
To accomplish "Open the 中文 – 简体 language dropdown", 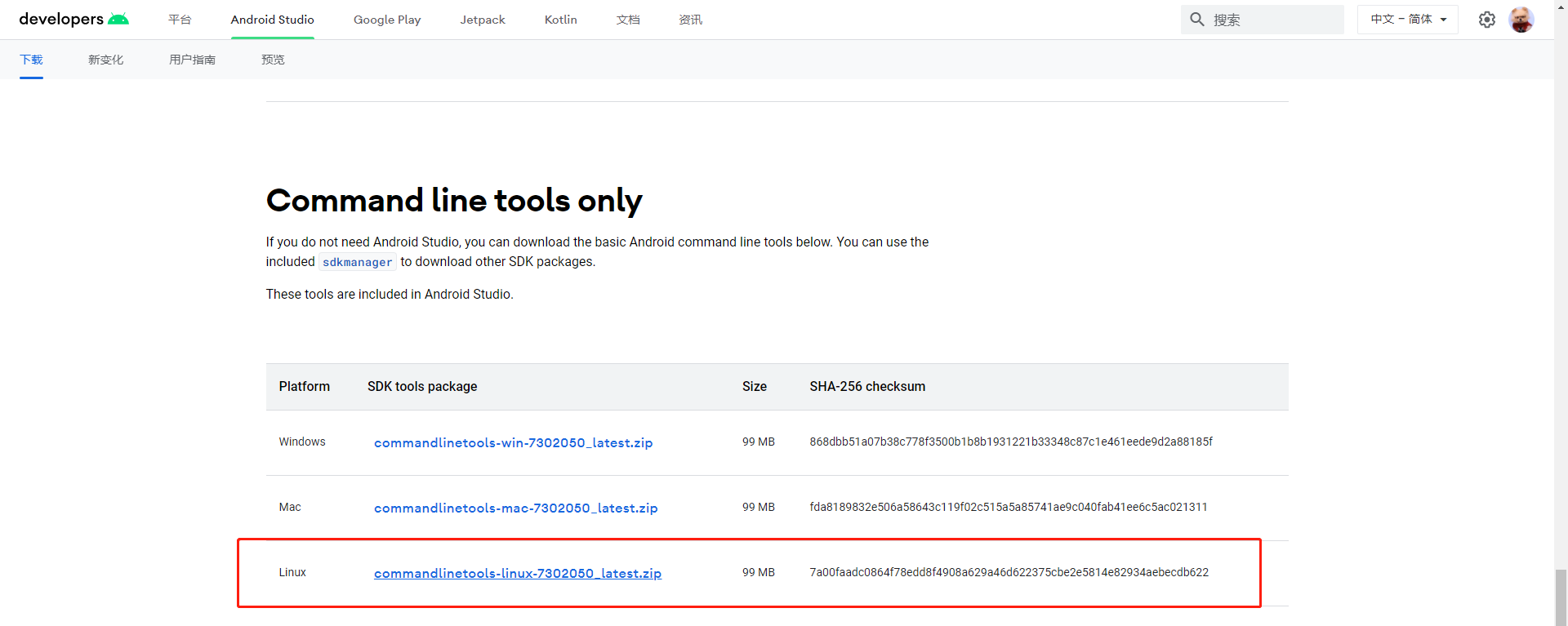I will [1408, 20].
